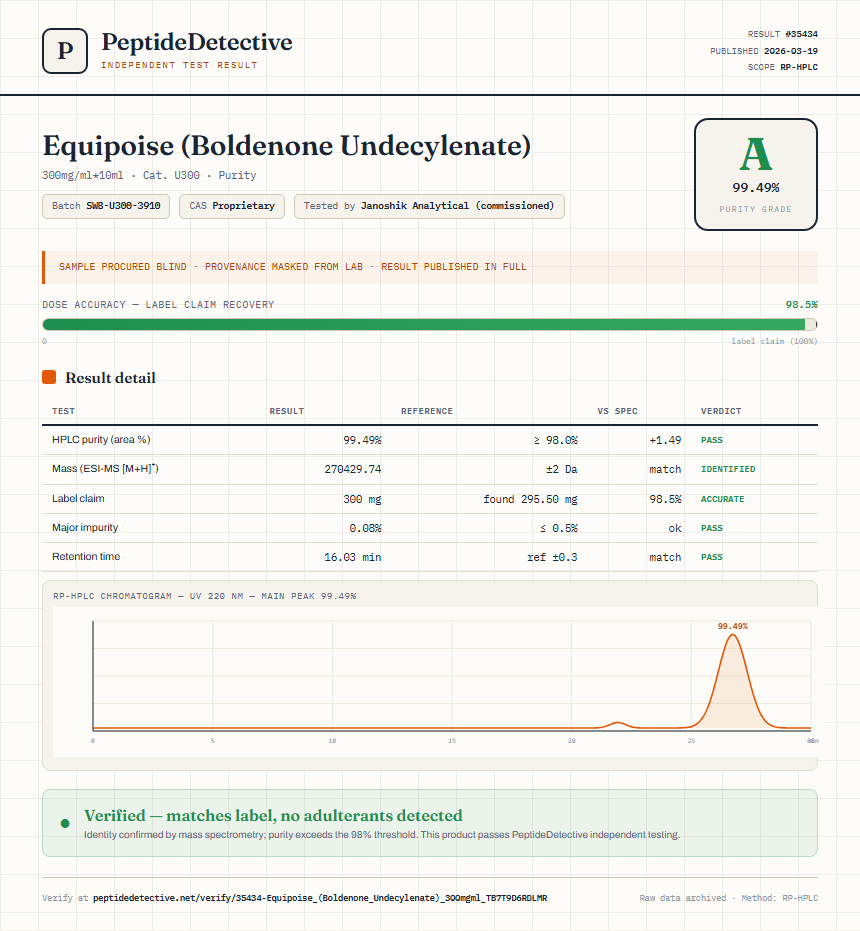Click the ≥ 98.0% reference cell
Image resolution: width=860 pixels, height=931 pixels.
pos(555,440)
